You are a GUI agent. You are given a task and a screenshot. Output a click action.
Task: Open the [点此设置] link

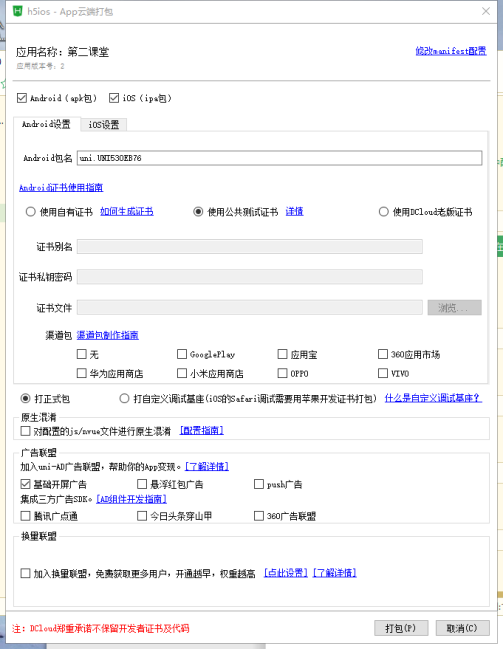click(x=286, y=573)
